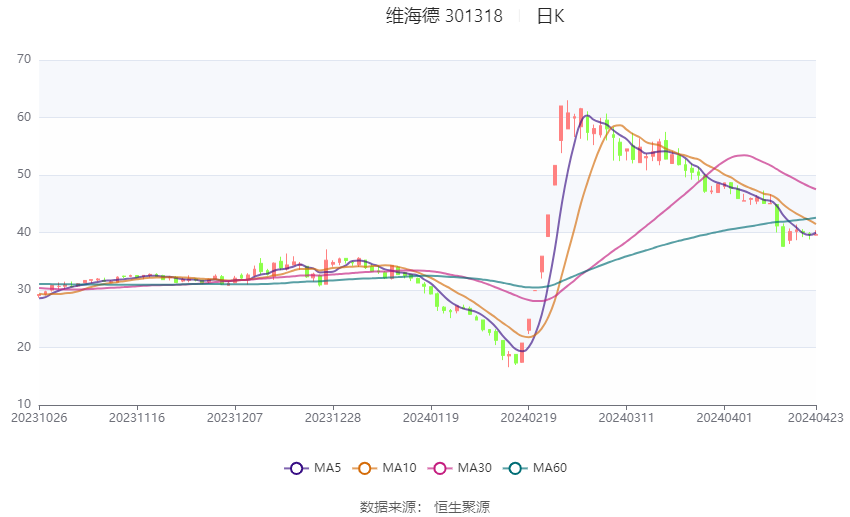The width and height of the screenshot is (850, 517).
Task: Click the 20 price axis label
Action: pyautogui.click(x=24, y=347)
